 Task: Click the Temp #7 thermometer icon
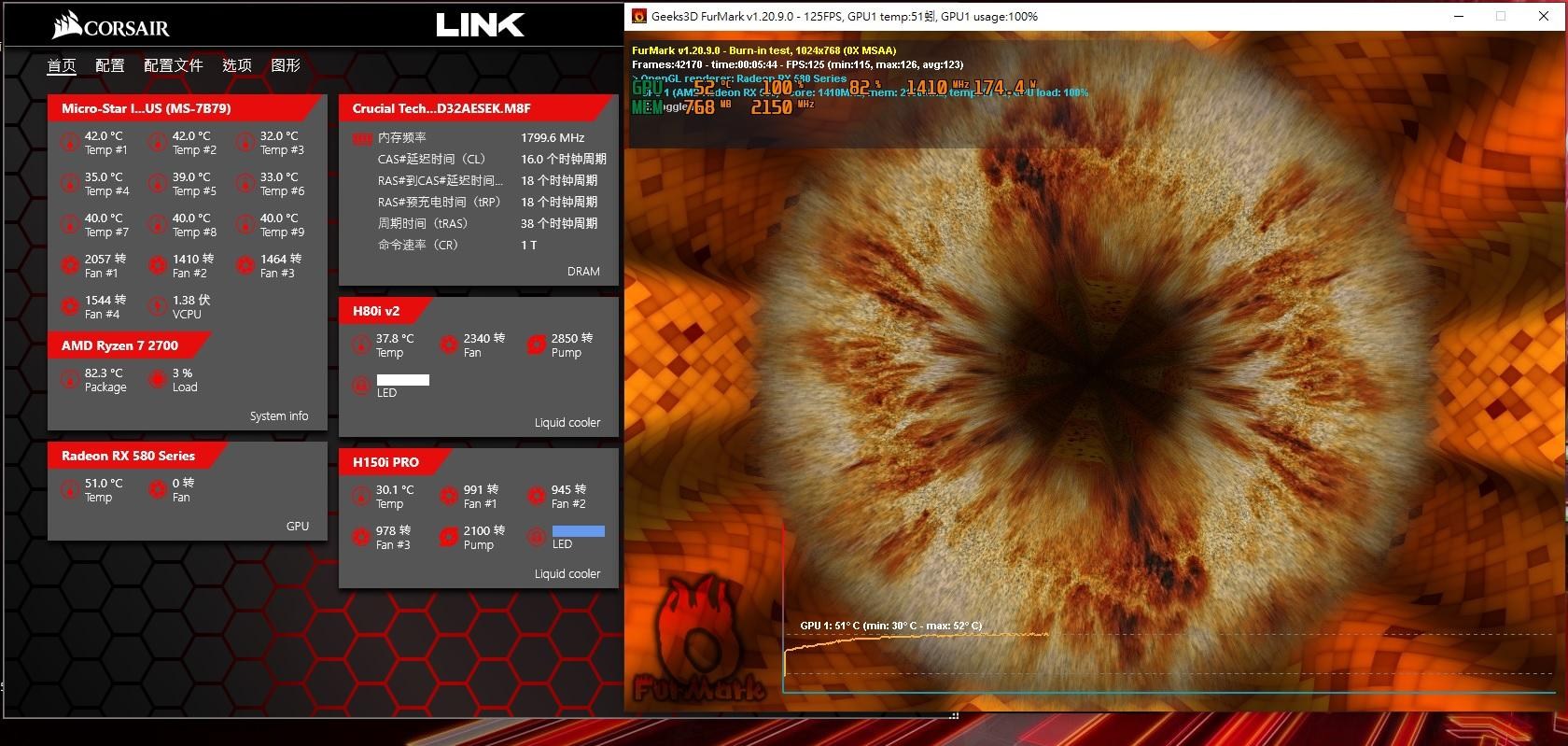69,225
